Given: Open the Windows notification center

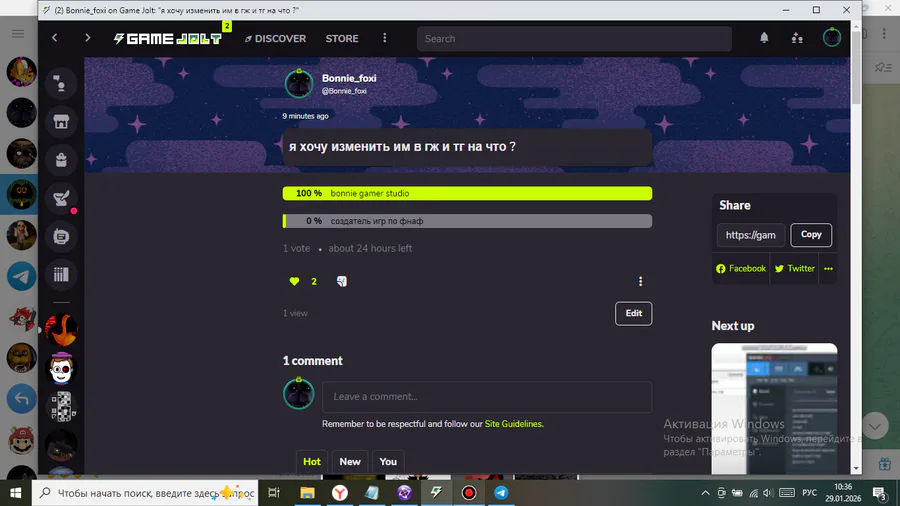Looking at the screenshot, I should point(880,493).
